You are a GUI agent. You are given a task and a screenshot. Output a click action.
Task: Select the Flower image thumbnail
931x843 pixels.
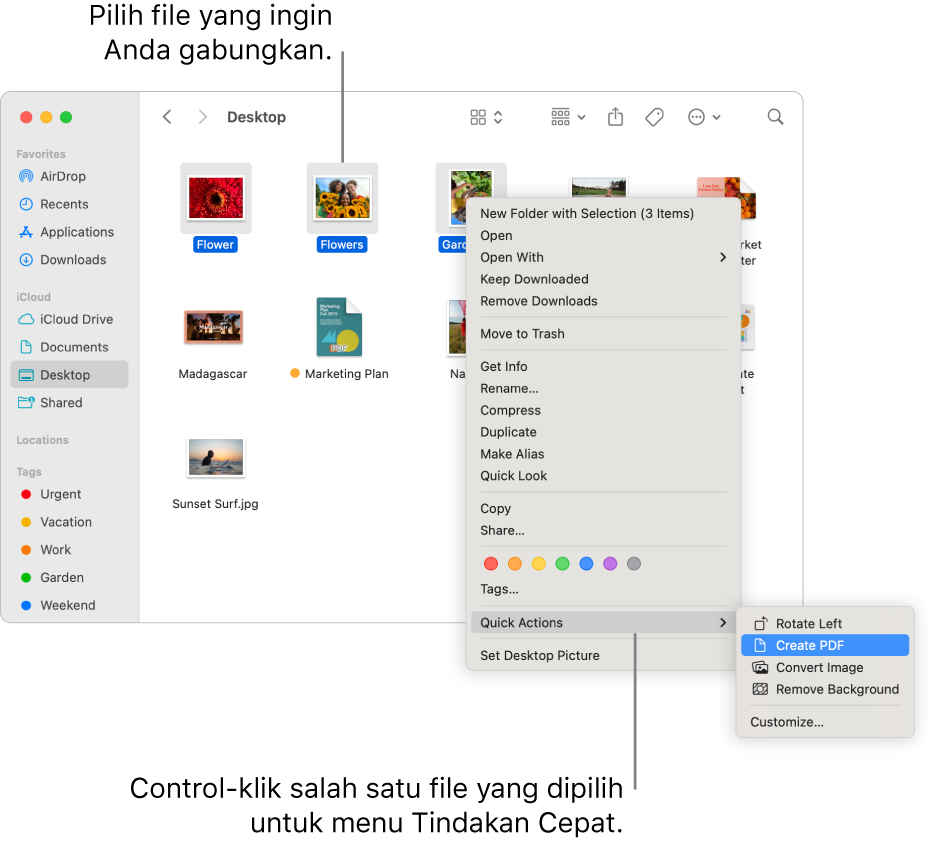coord(216,198)
